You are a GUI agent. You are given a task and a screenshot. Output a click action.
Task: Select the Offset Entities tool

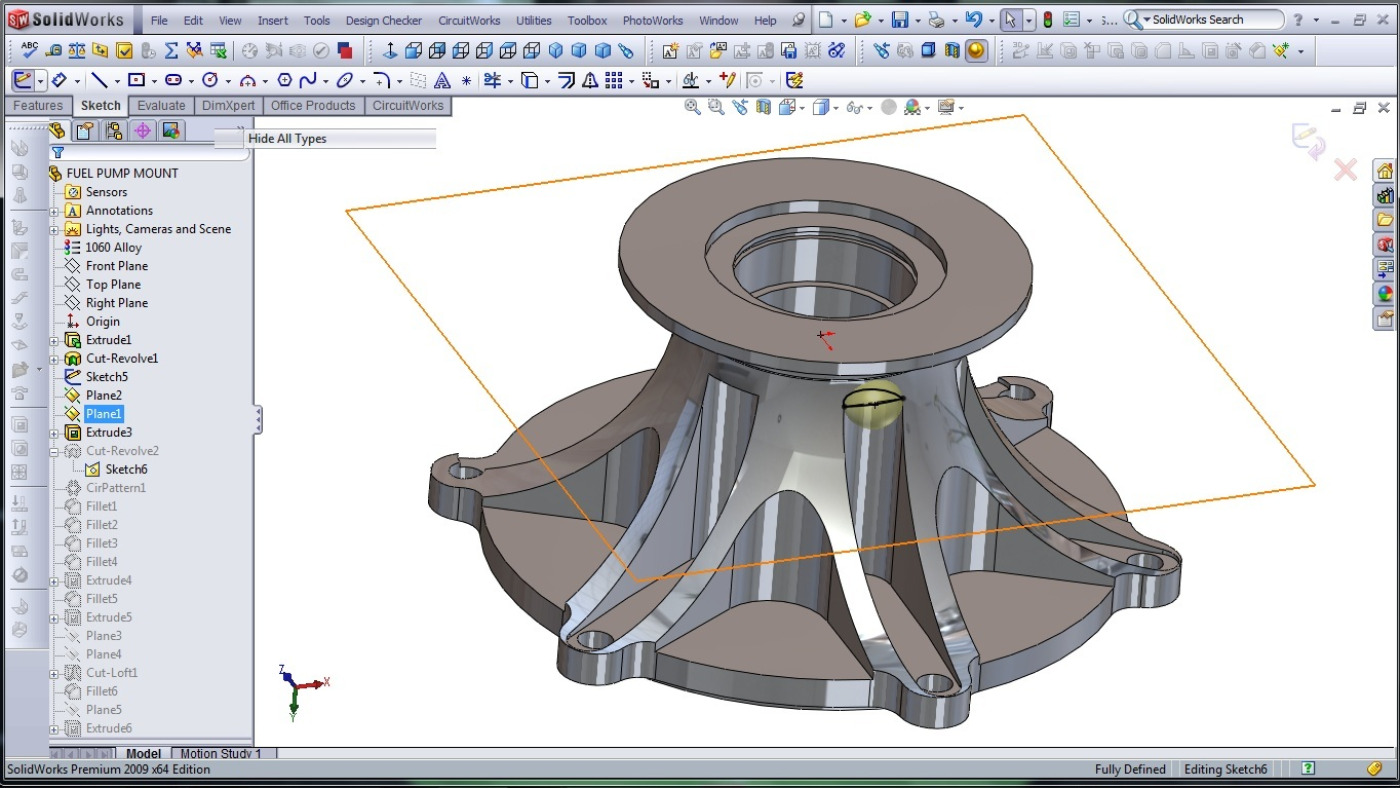[x=566, y=80]
